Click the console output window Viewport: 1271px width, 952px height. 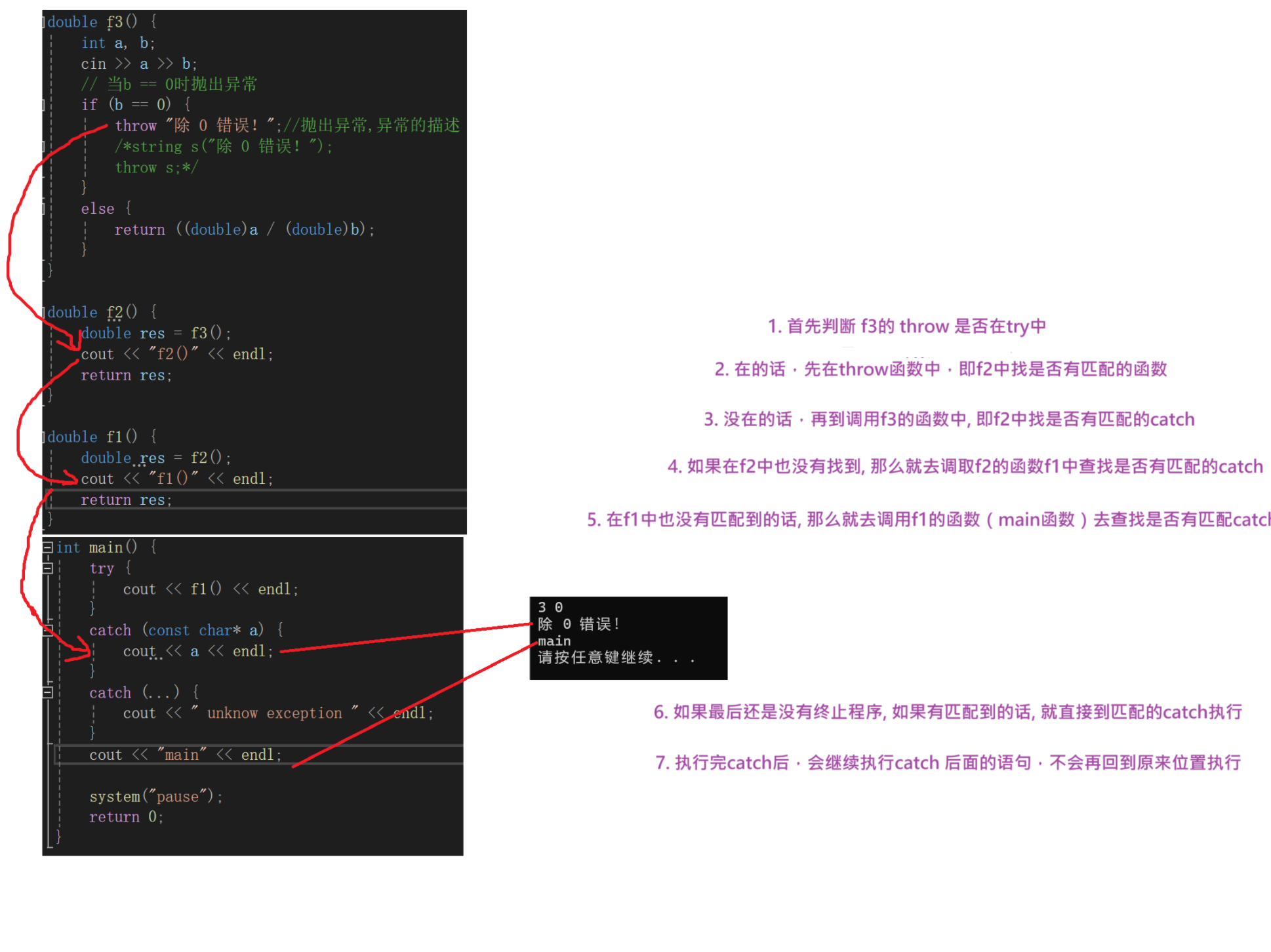click(628, 637)
